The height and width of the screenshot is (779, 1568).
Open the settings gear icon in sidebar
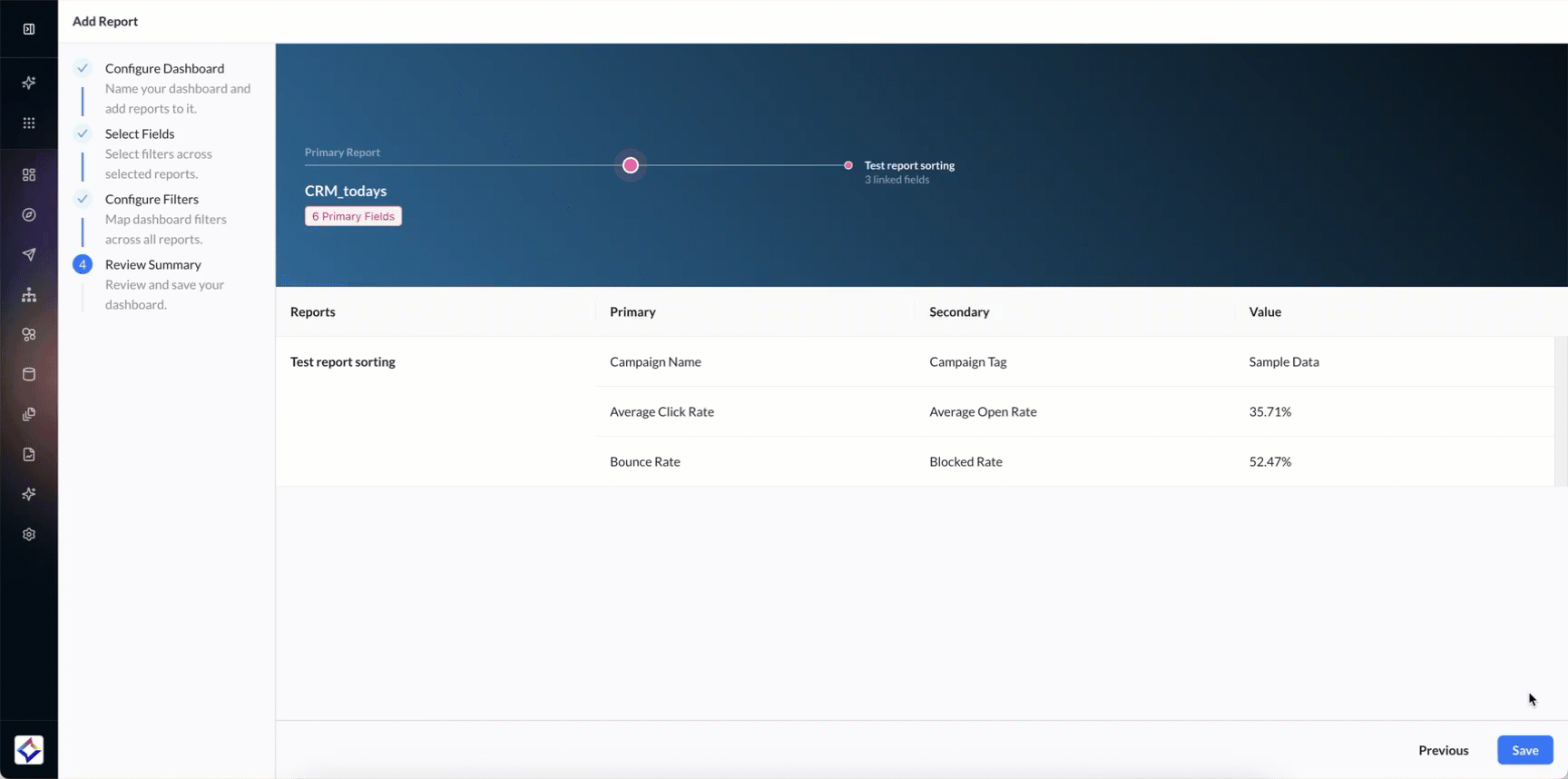(29, 535)
